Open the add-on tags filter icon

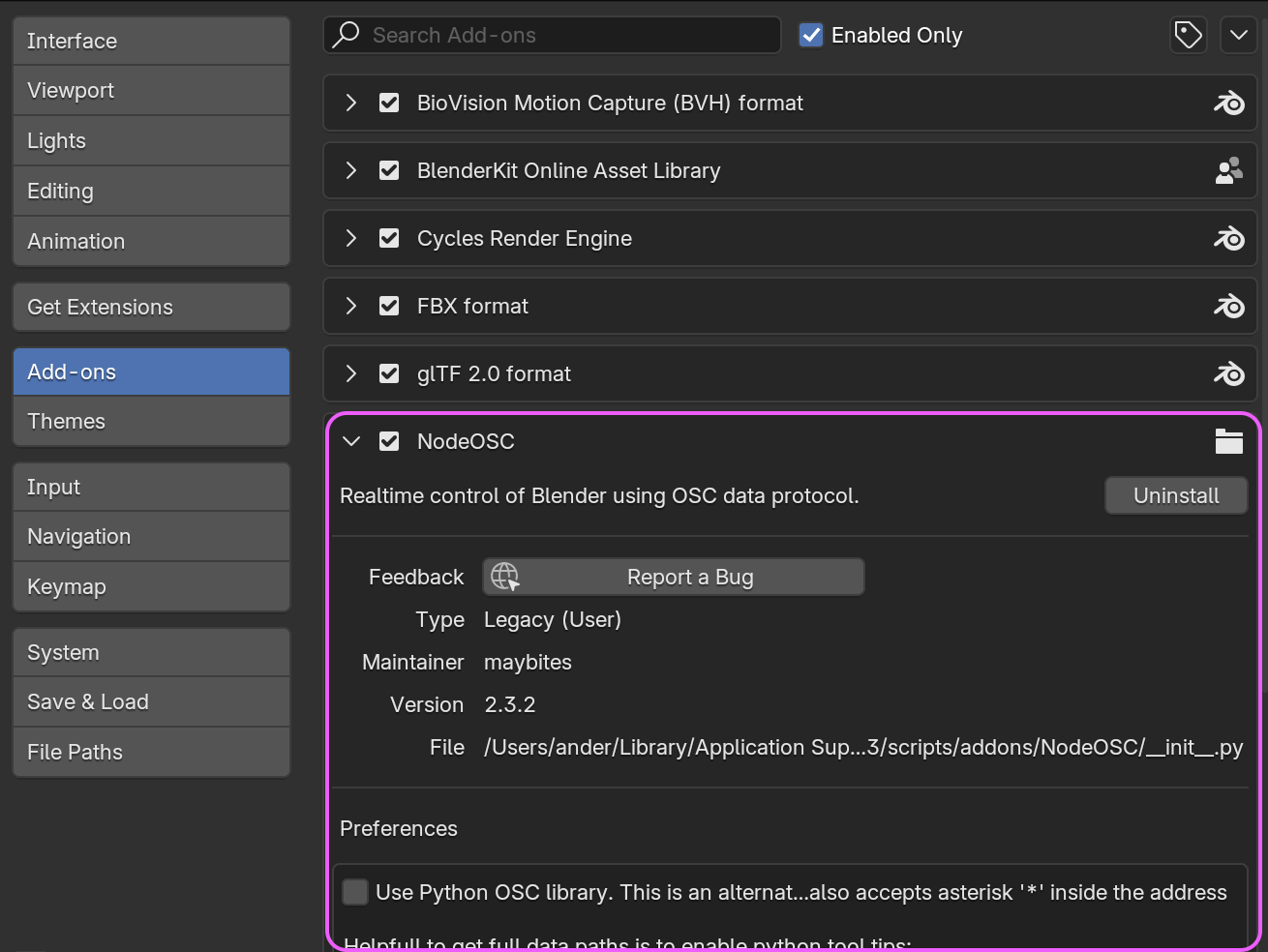coord(1189,35)
